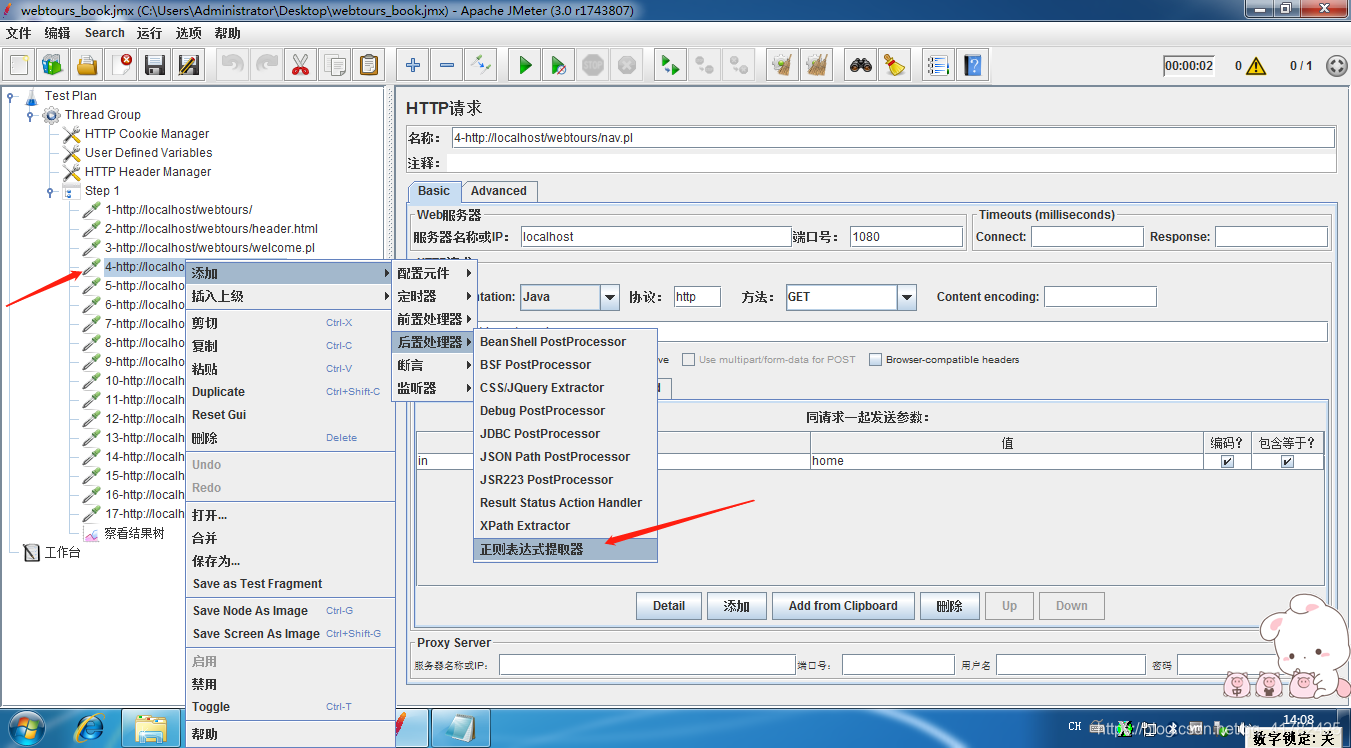1351x748 pixels.
Task: Enable Browser-compatible headers checkbox
Action: click(x=876, y=360)
